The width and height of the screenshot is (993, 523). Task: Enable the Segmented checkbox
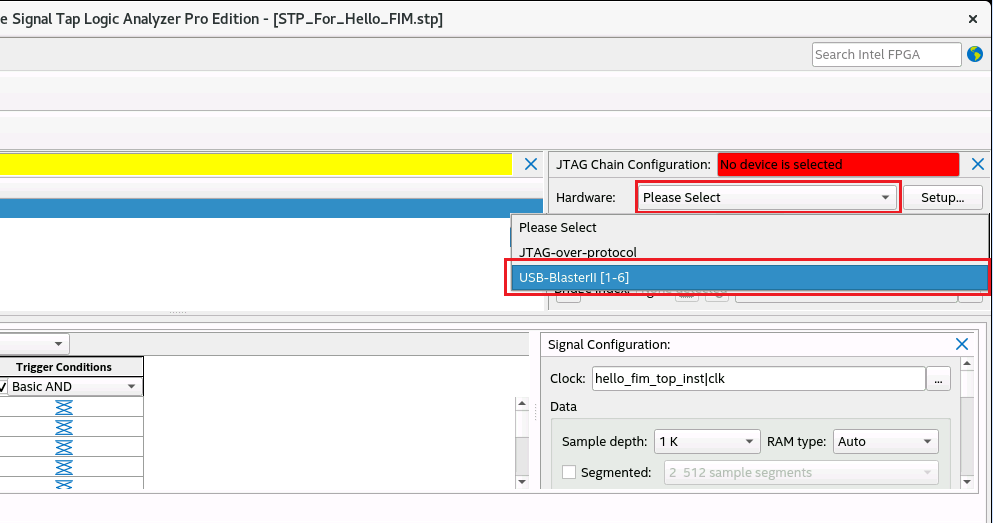point(569,472)
